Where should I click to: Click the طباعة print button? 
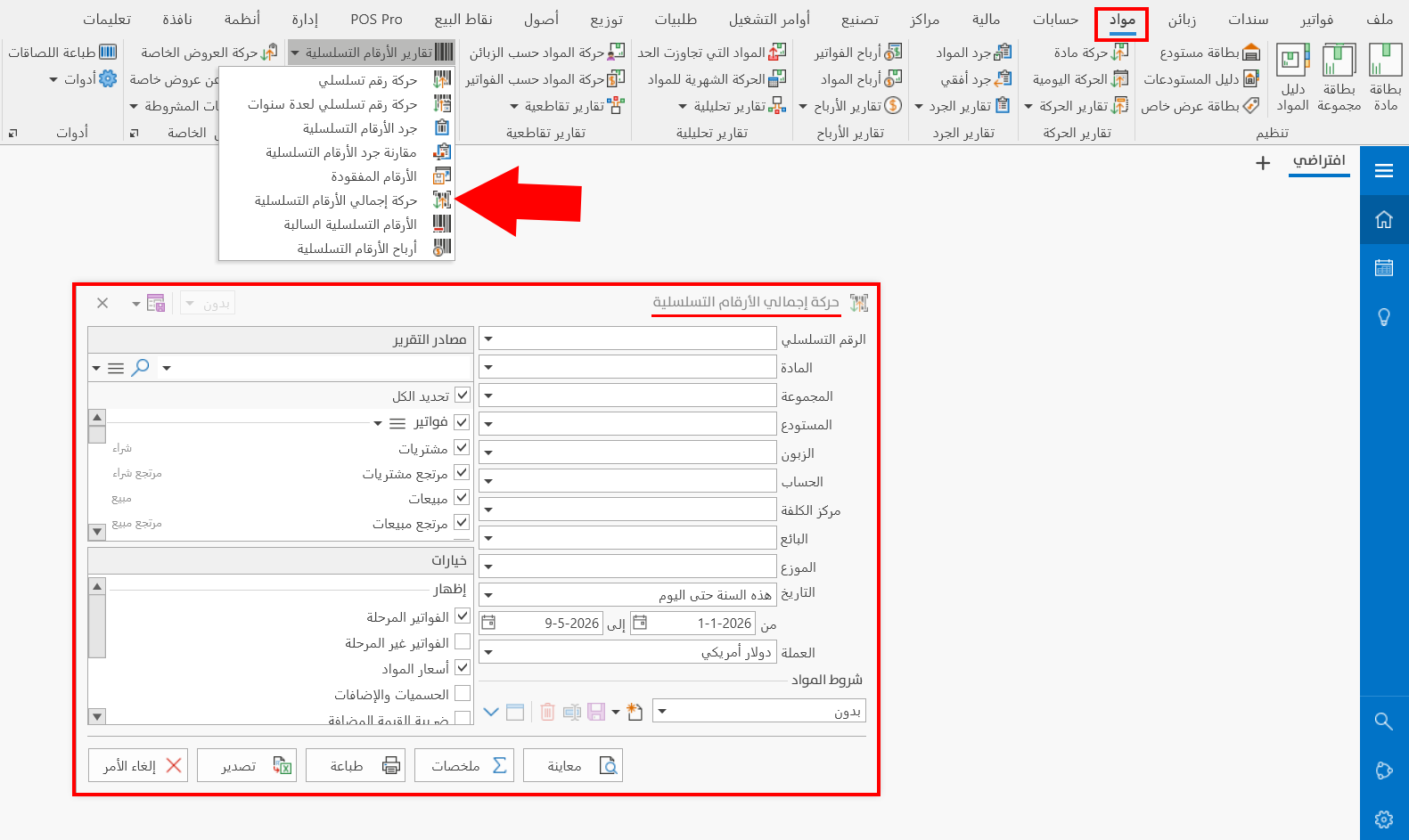(x=356, y=765)
